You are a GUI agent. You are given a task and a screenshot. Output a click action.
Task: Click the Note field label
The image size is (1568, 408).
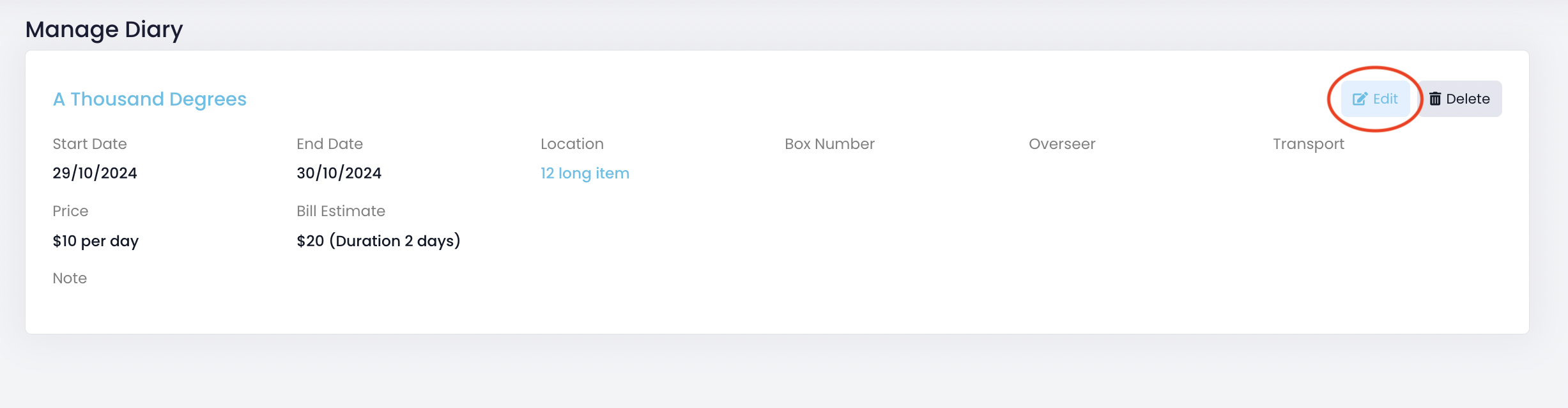tap(70, 278)
